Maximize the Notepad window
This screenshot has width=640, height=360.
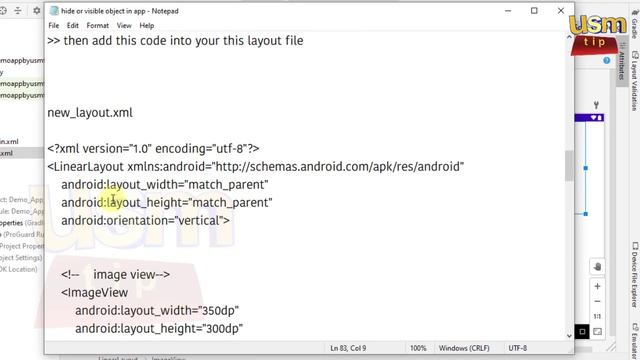tap(534, 11)
